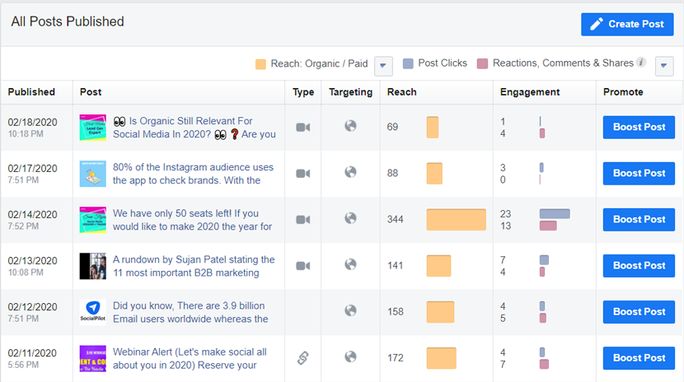
Task: Click the Reach column header
Action: (402, 92)
